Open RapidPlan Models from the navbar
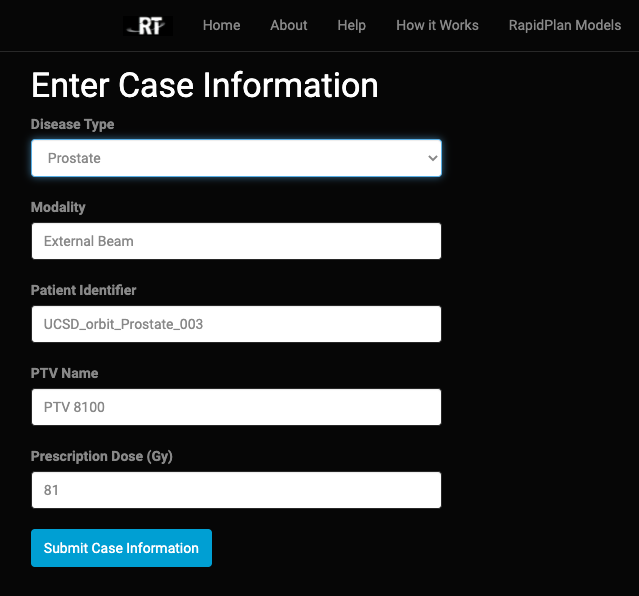This screenshot has height=596, width=639. [564, 25]
